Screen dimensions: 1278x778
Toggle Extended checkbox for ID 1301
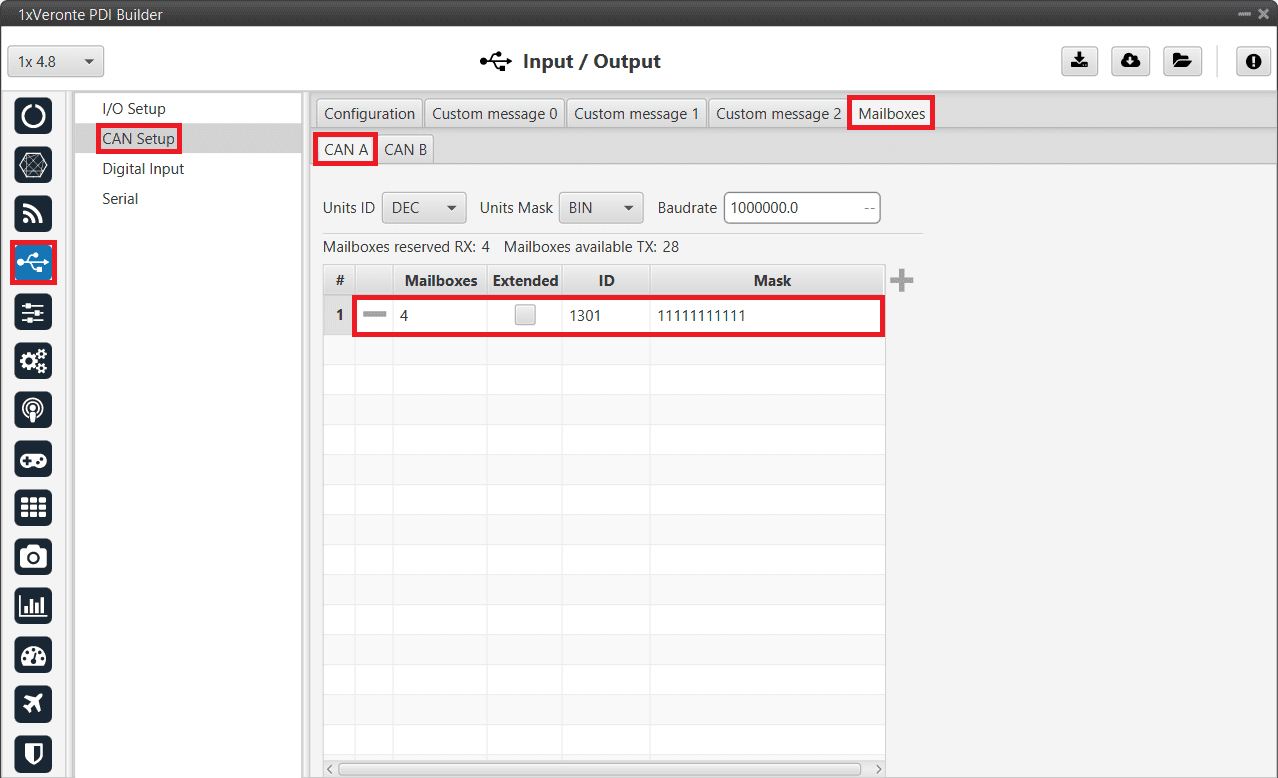point(525,315)
